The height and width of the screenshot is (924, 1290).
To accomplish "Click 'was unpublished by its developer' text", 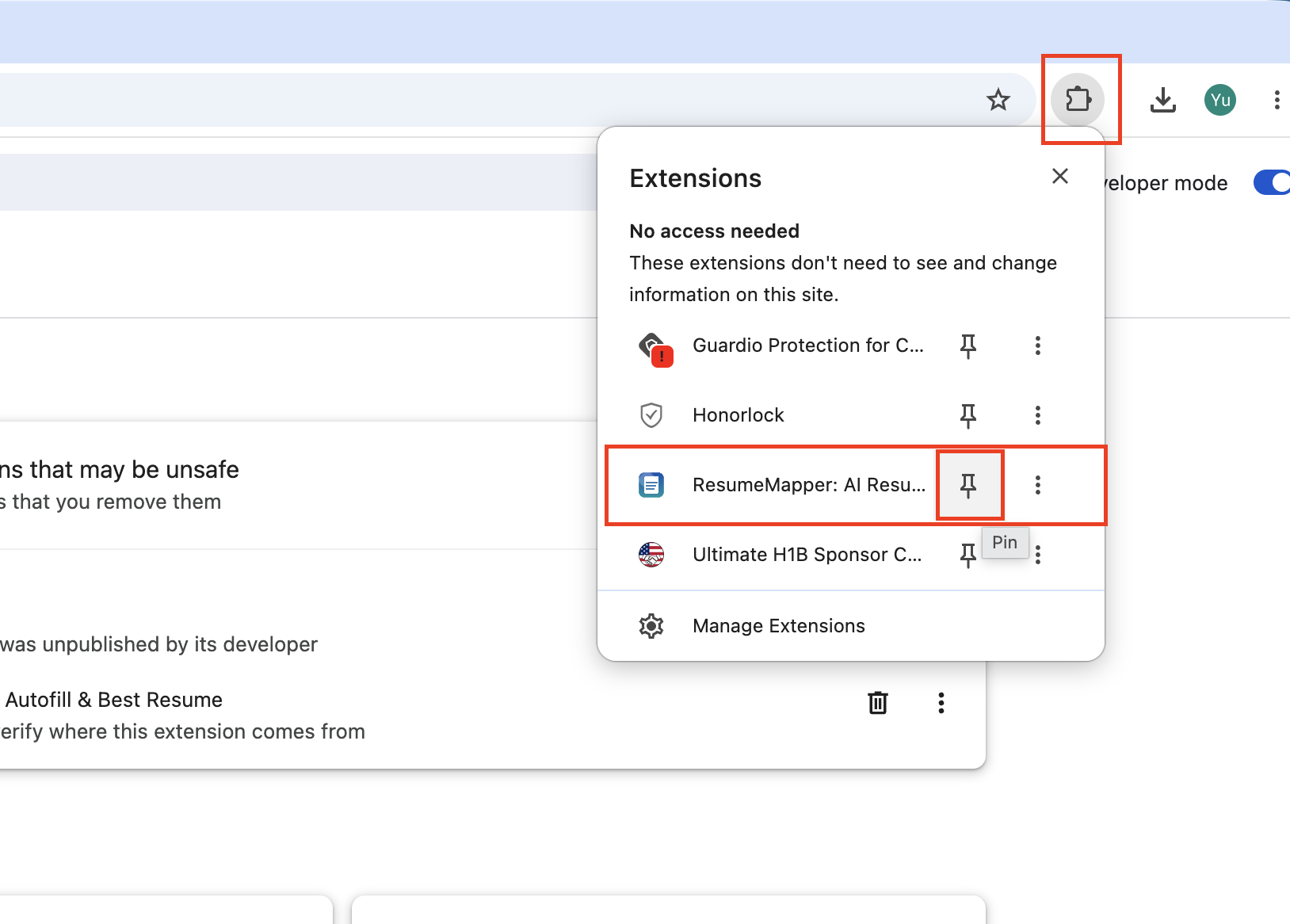I will coord(158,644).
